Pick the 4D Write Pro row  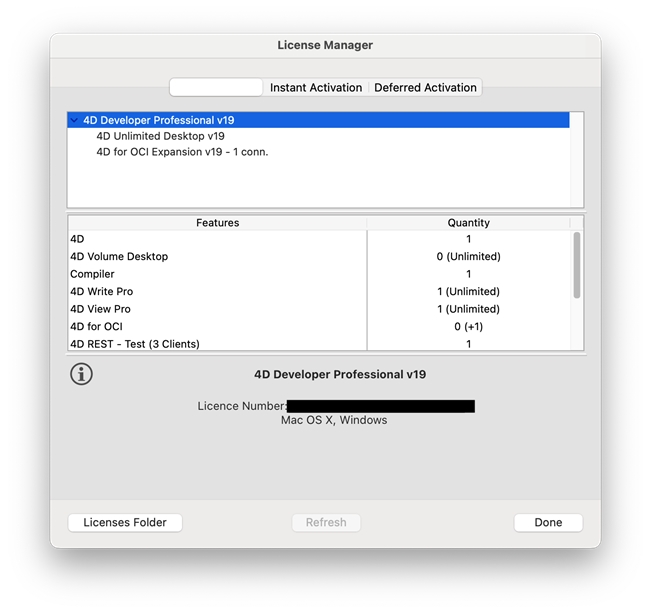[101, 292]
